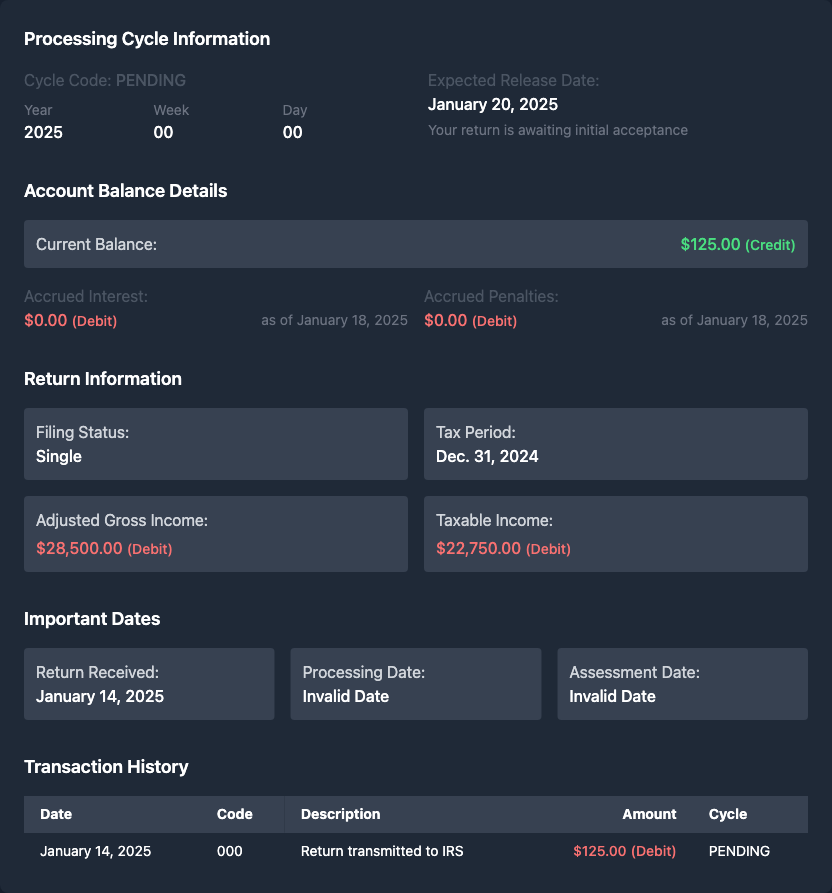Click the Expected Release Date value
832x893 pixels.
[x=493, y=104]
